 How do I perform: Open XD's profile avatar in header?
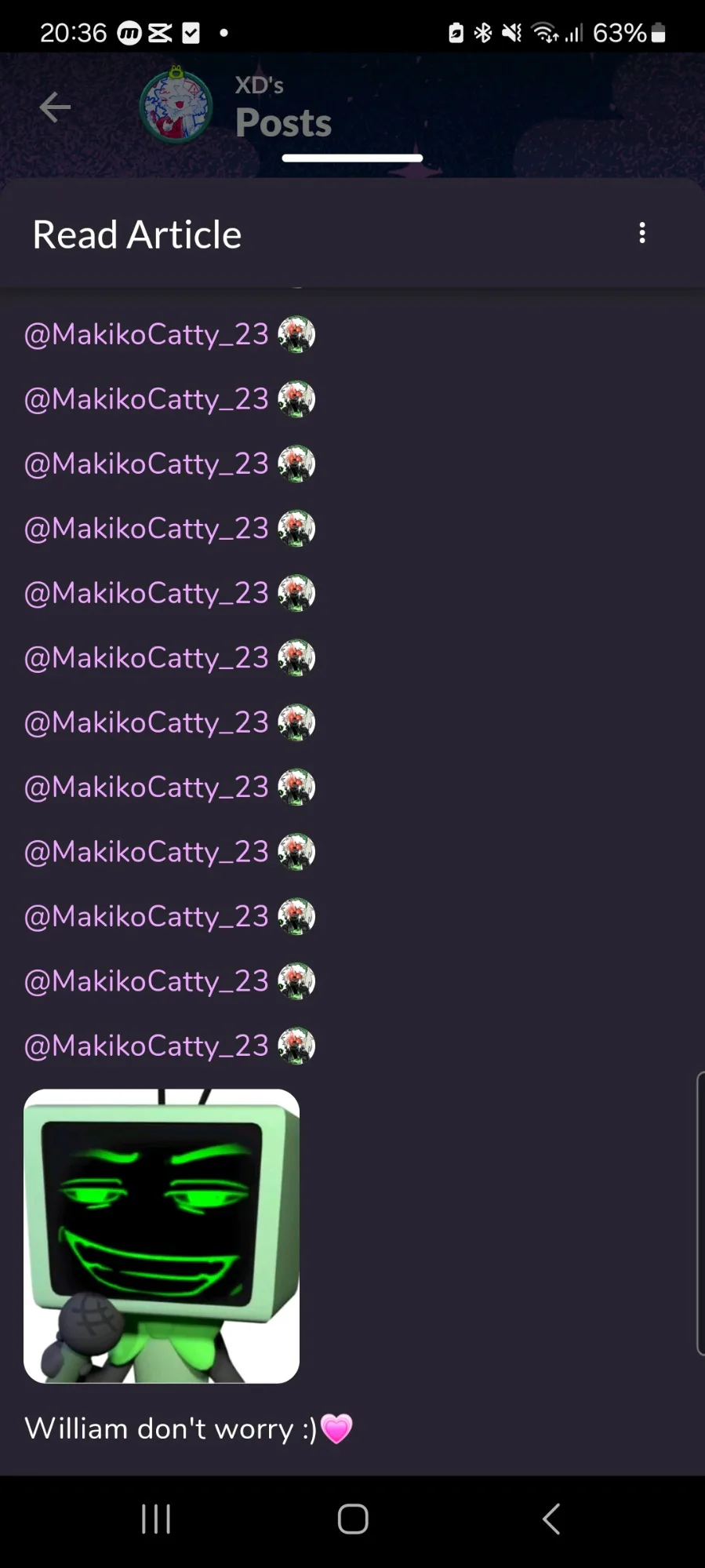(x=176, y=105)
